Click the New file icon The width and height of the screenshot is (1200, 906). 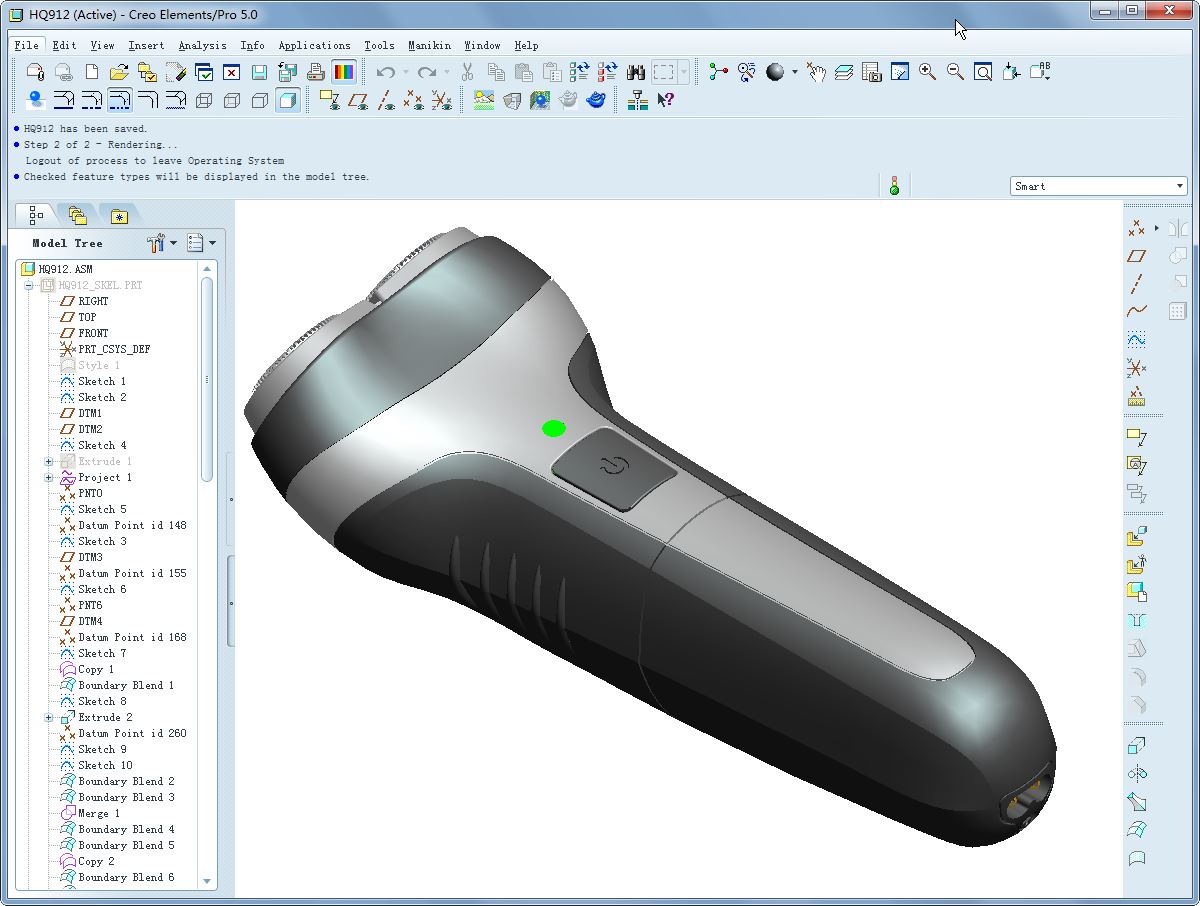click(92, 72)
